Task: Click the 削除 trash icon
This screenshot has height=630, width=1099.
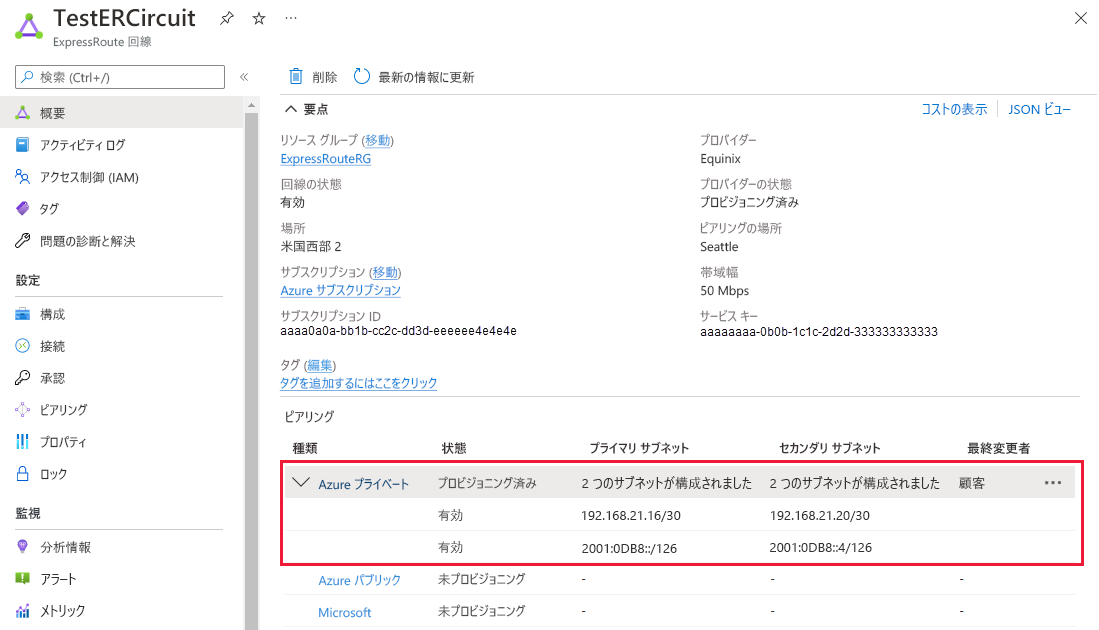Action: pos(296,76)
